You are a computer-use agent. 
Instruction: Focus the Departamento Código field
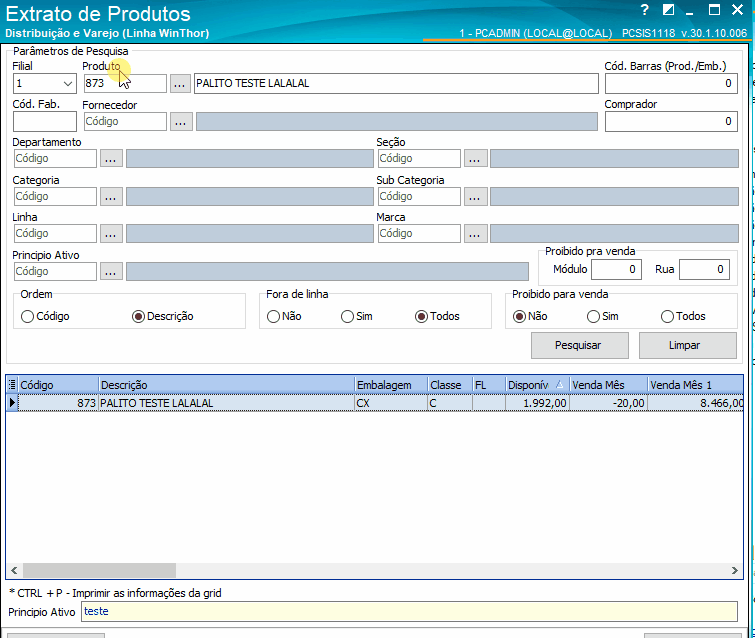coord(55,158)
